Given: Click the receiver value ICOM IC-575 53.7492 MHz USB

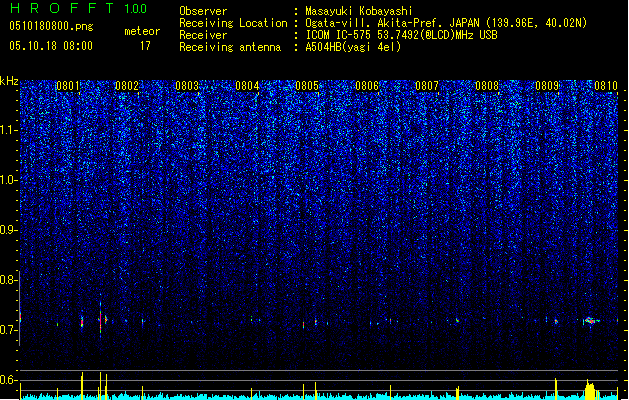Looking at the screenshot, I should (x=401, y=35).
